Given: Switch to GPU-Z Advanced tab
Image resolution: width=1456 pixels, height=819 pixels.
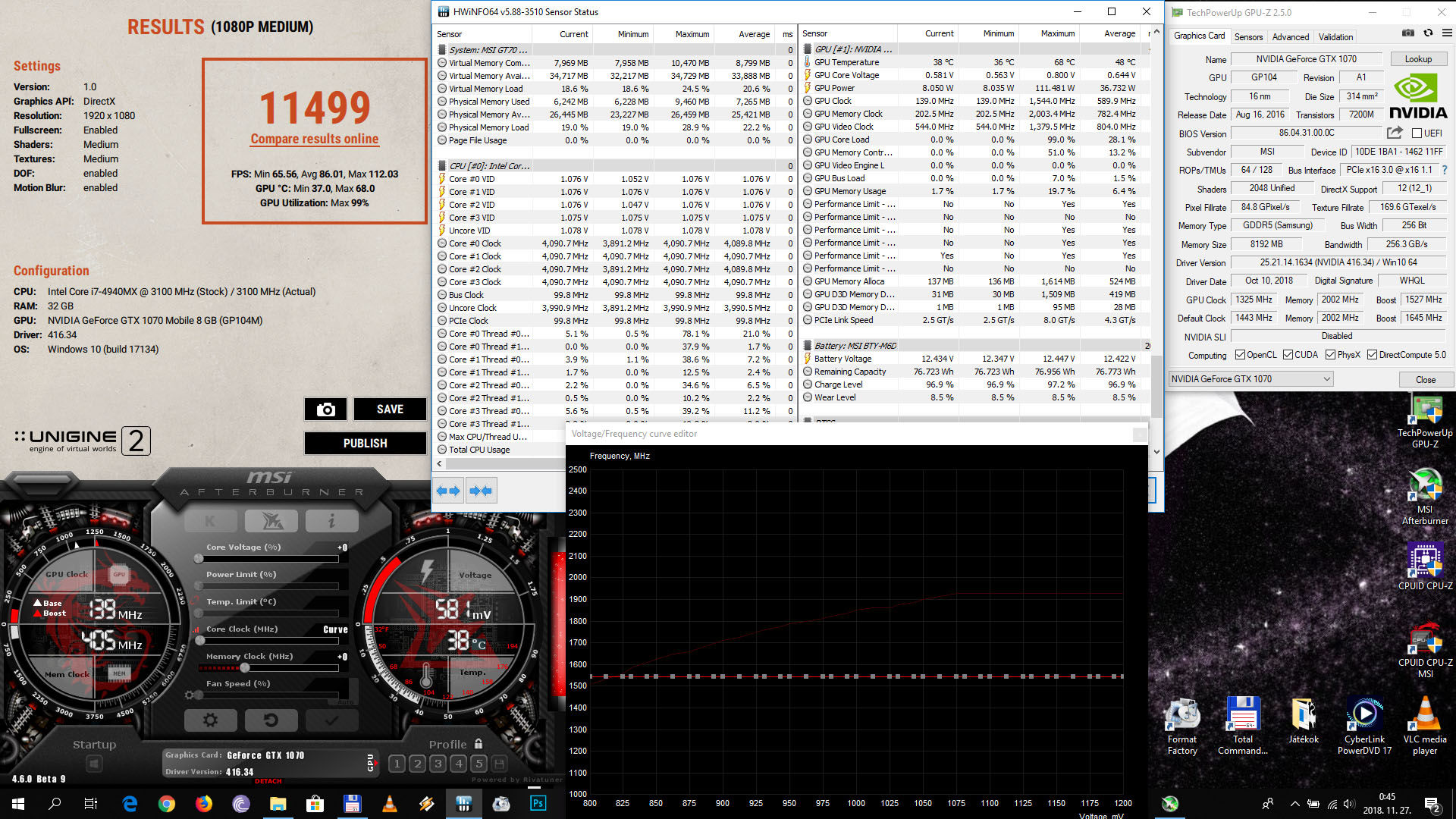Looking at the screenshot, I should pos(1290,36).
